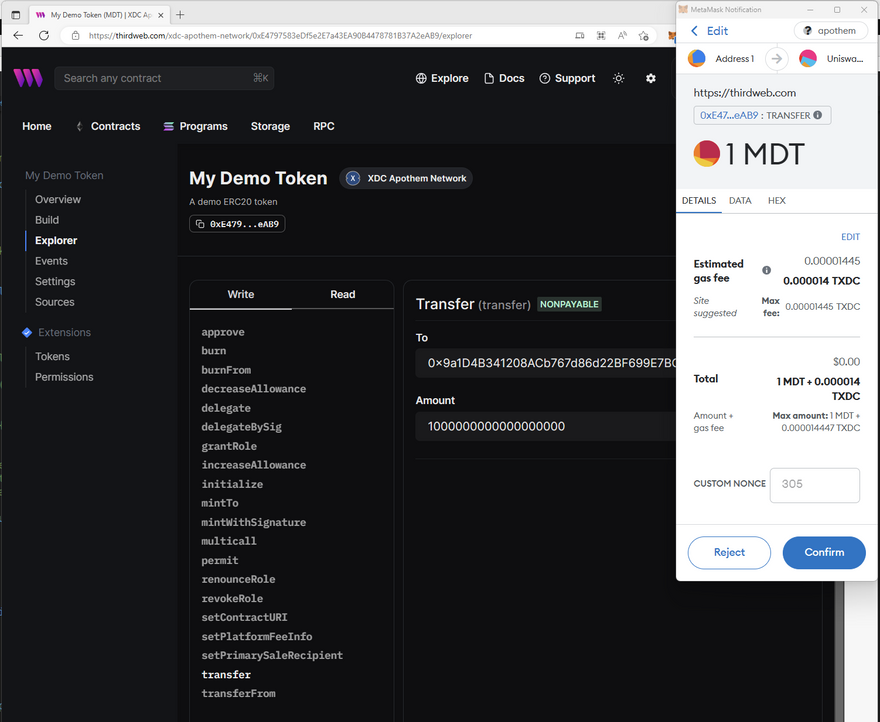Open the RPC nav item
This screenshot has height=722, width=880.
click(x=324, y=126)
